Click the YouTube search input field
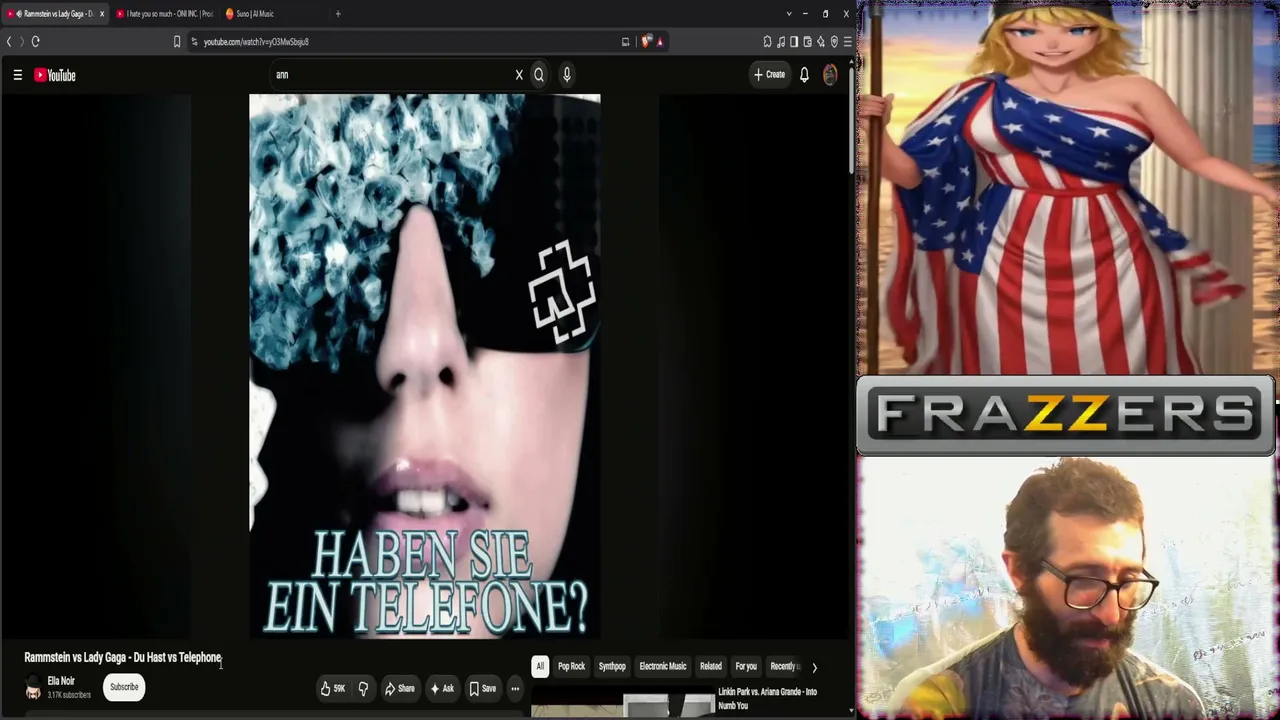Image resolution: width=1280 pixels, height=720 pixels. pos(393,75)
